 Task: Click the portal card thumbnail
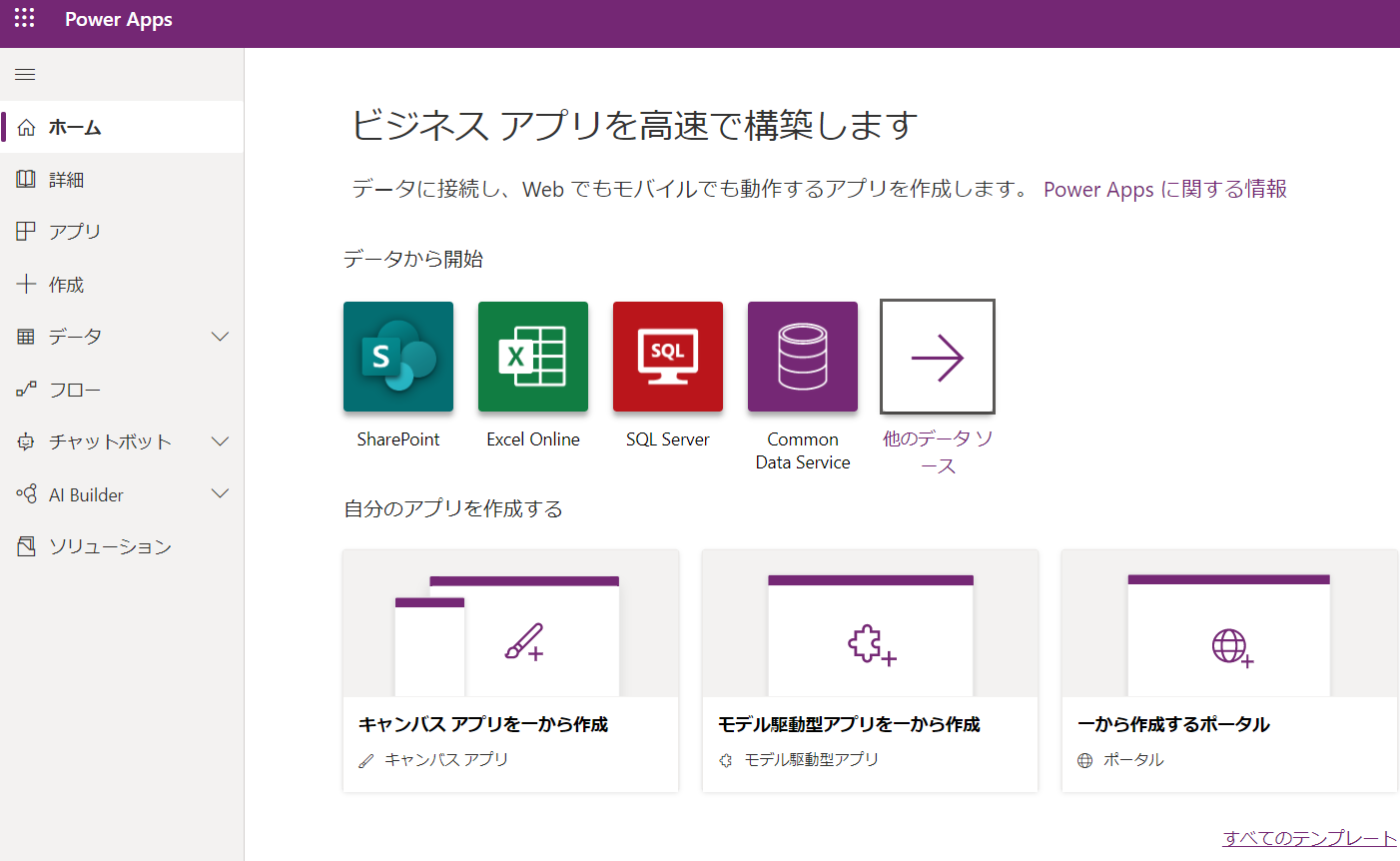1229,623
